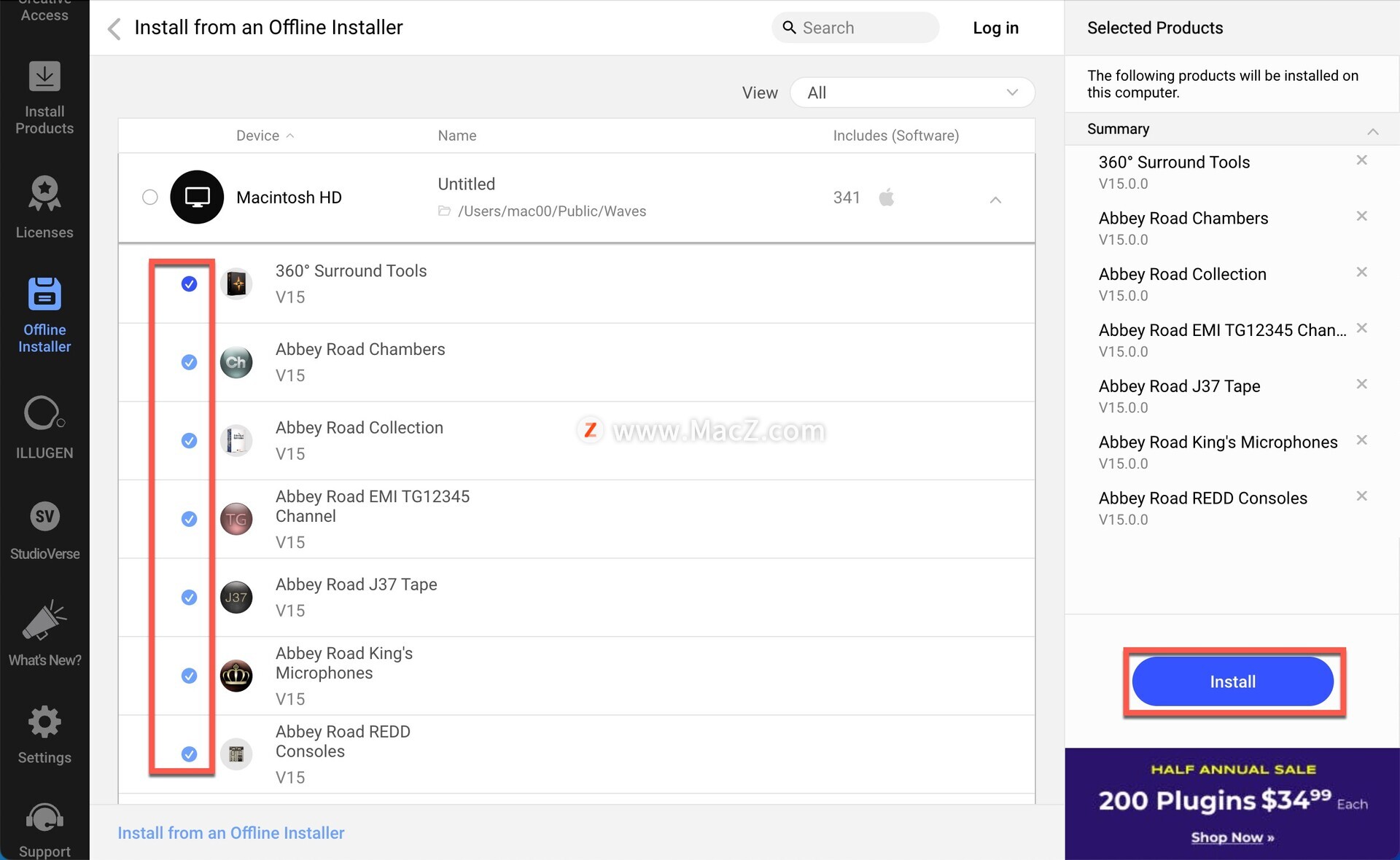Remove Abbey Road Collection from summary

[x=1361, y=272]
